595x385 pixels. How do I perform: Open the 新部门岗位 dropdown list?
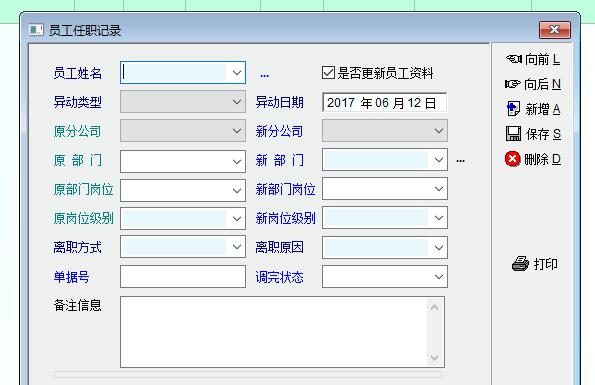tap(439, 189)
